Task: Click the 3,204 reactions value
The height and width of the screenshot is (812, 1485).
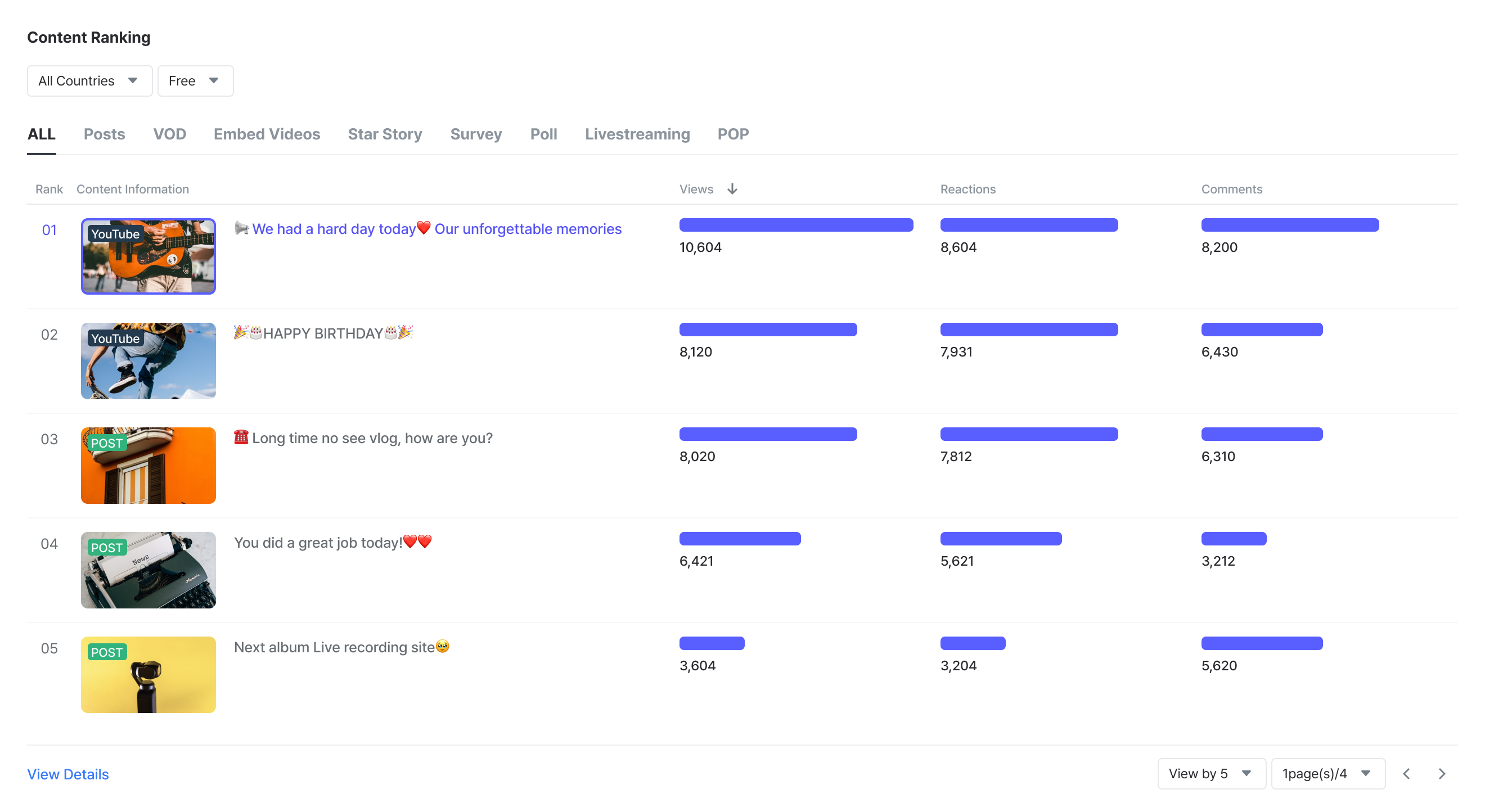Action: pos(958,666)
